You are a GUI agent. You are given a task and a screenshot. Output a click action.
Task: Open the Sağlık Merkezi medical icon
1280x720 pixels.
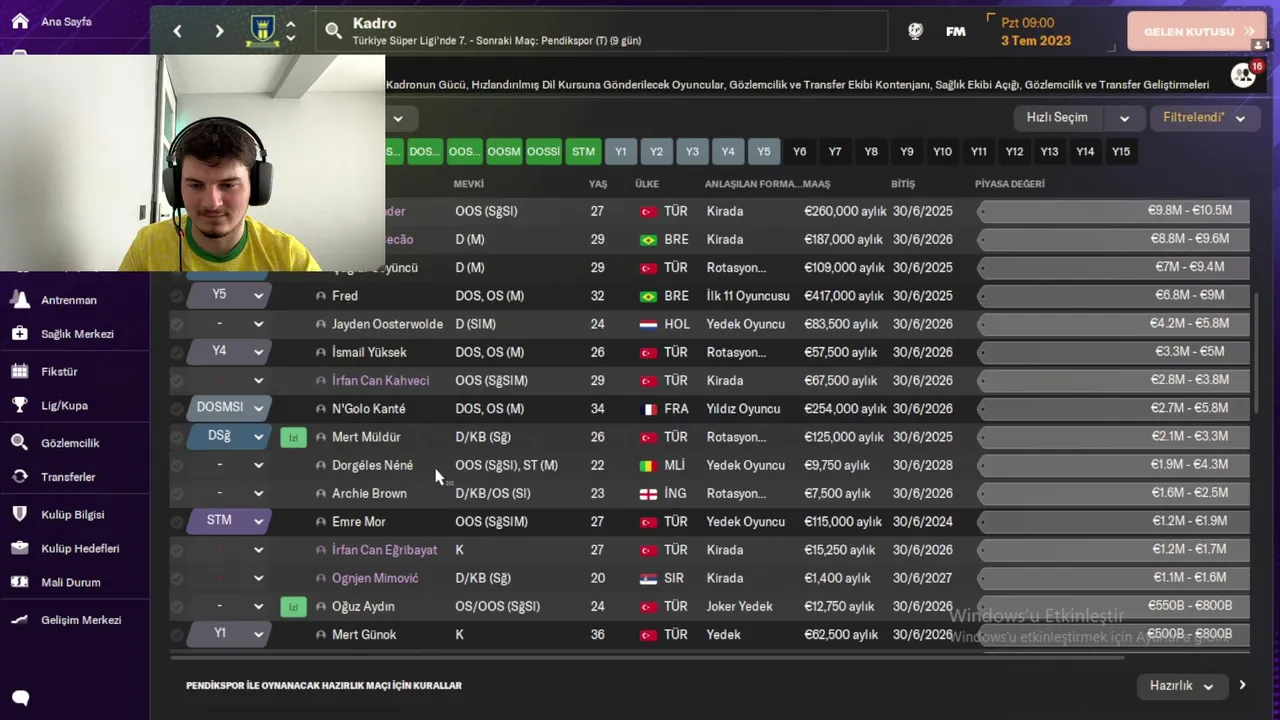pos(20,334)
